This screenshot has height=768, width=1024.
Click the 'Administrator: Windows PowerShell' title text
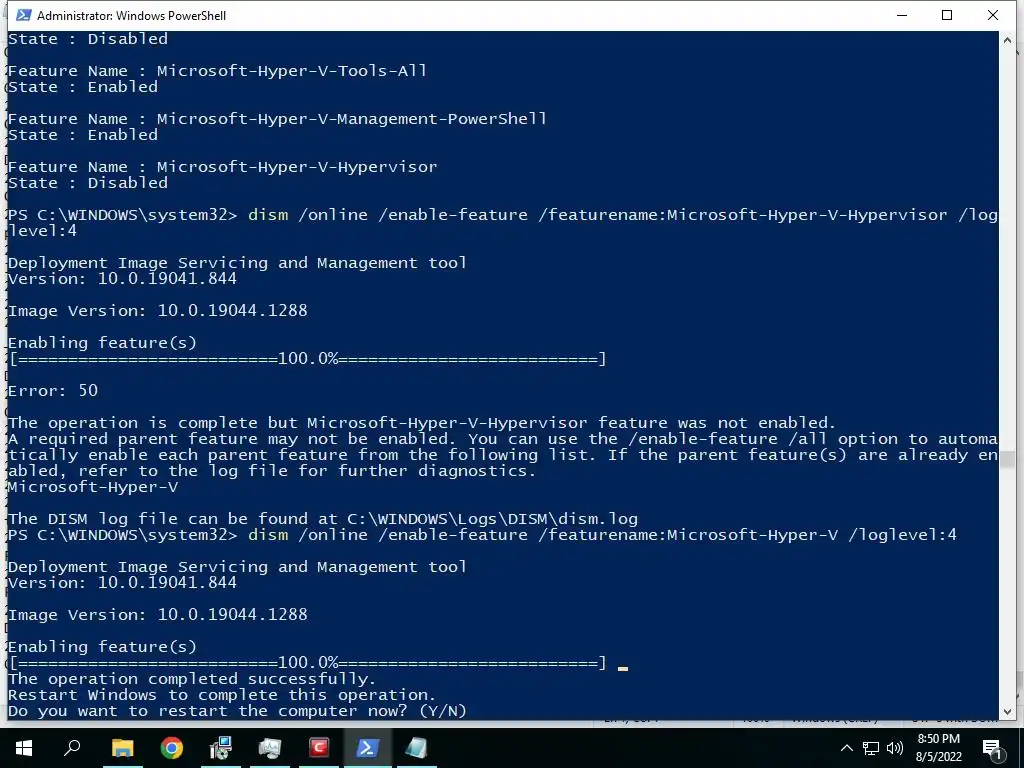point(131,16)
